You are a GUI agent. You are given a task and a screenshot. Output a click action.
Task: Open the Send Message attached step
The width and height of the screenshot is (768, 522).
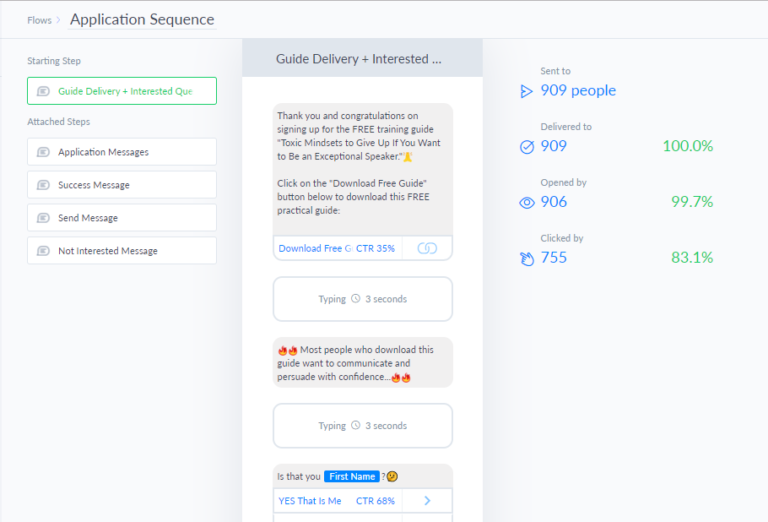[122, 217]
